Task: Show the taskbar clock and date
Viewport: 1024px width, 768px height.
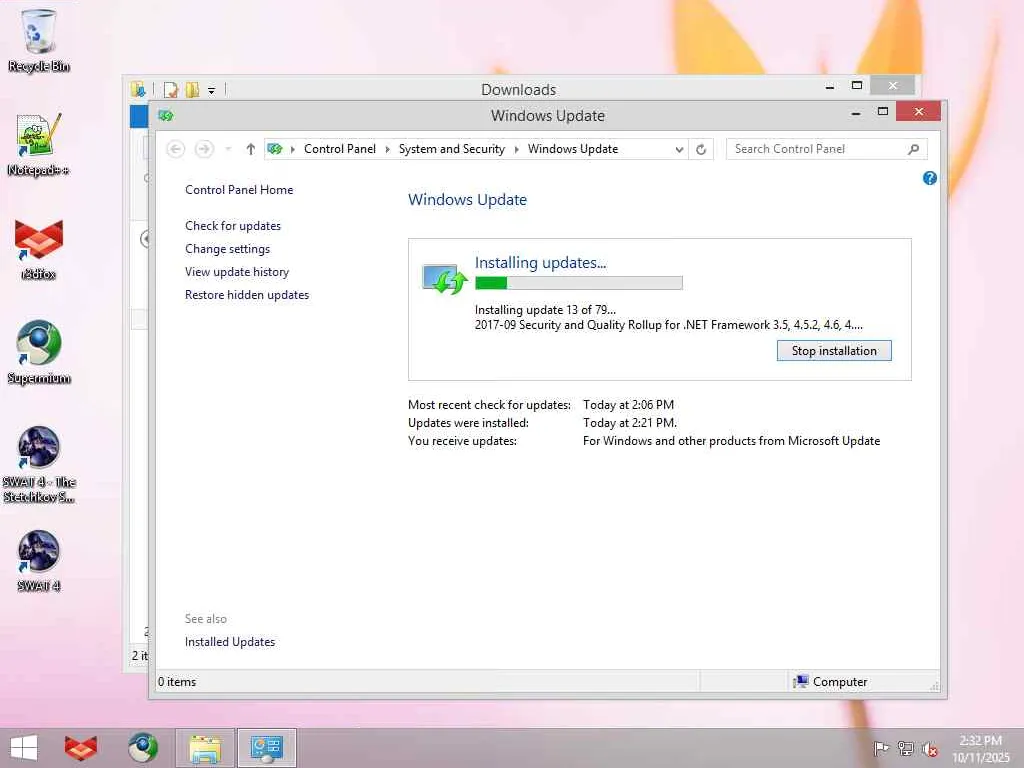Action: (981, 748)
